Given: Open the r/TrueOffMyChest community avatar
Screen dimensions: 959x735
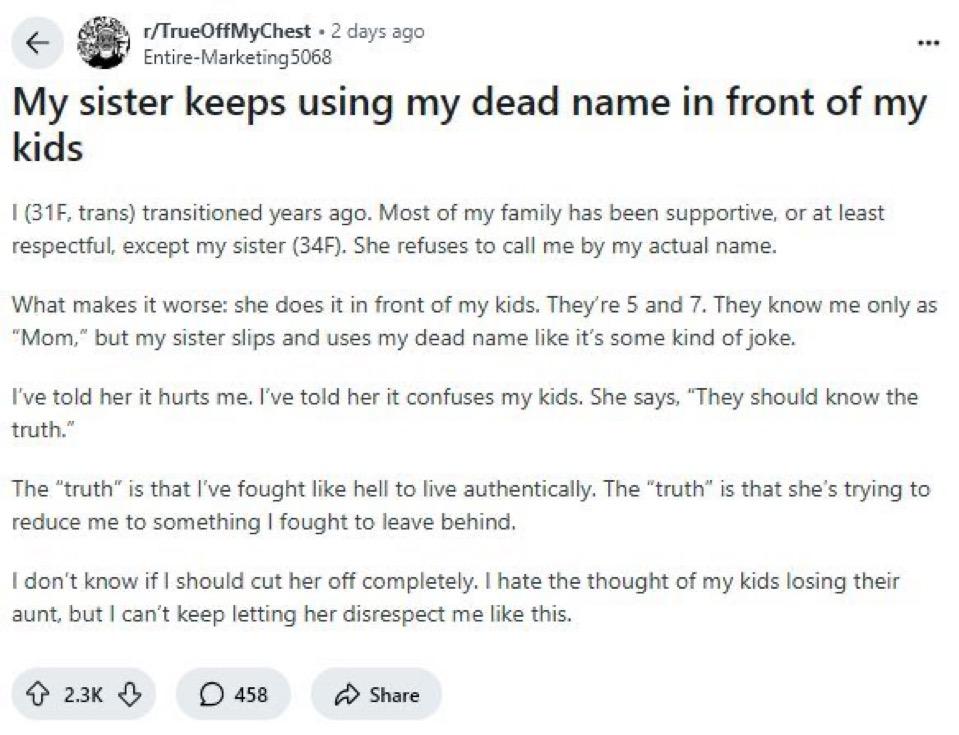Looking at the screenshot, I should (105, 42).
